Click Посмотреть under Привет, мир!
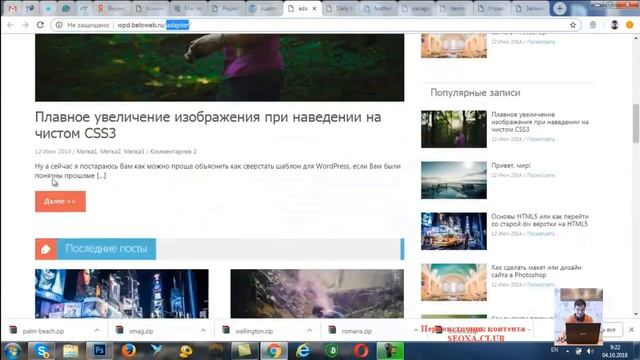This screenshot has width=640, height=360. coord(541,175)
